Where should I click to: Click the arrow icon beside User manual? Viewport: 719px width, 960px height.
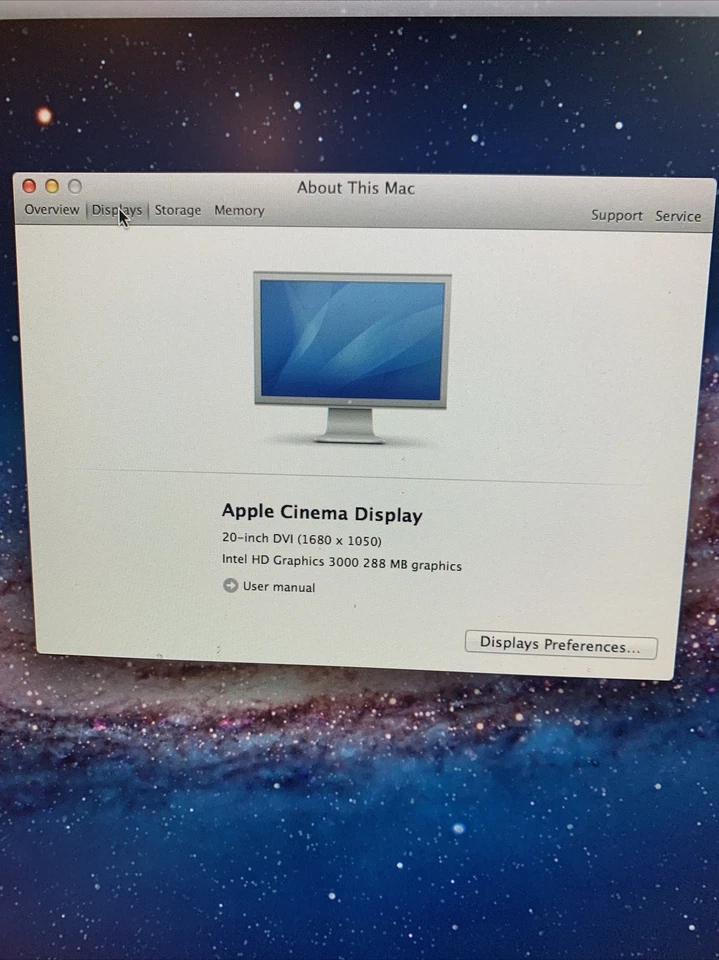(230, 585)
